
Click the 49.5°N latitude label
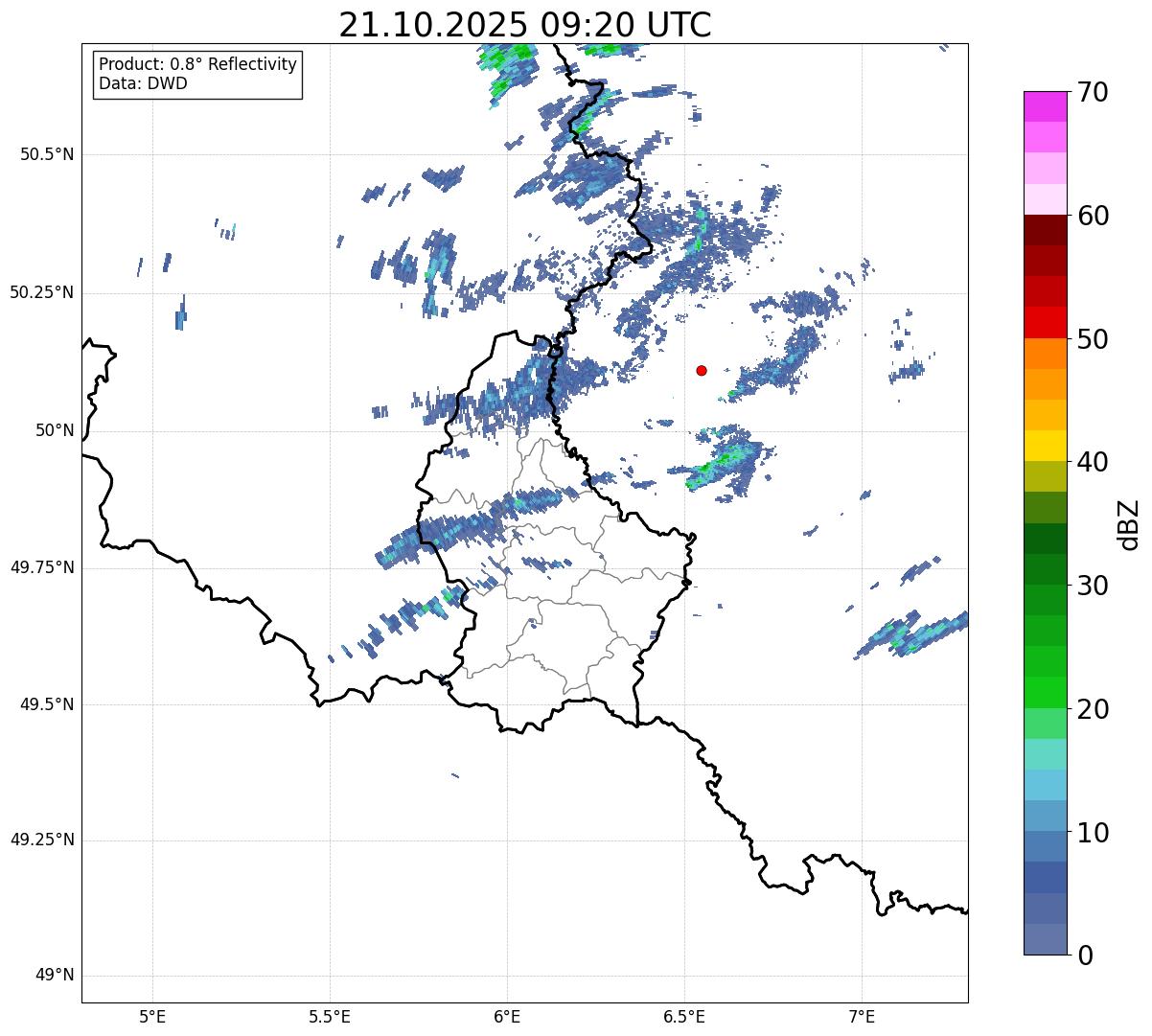tap(47, 704)
